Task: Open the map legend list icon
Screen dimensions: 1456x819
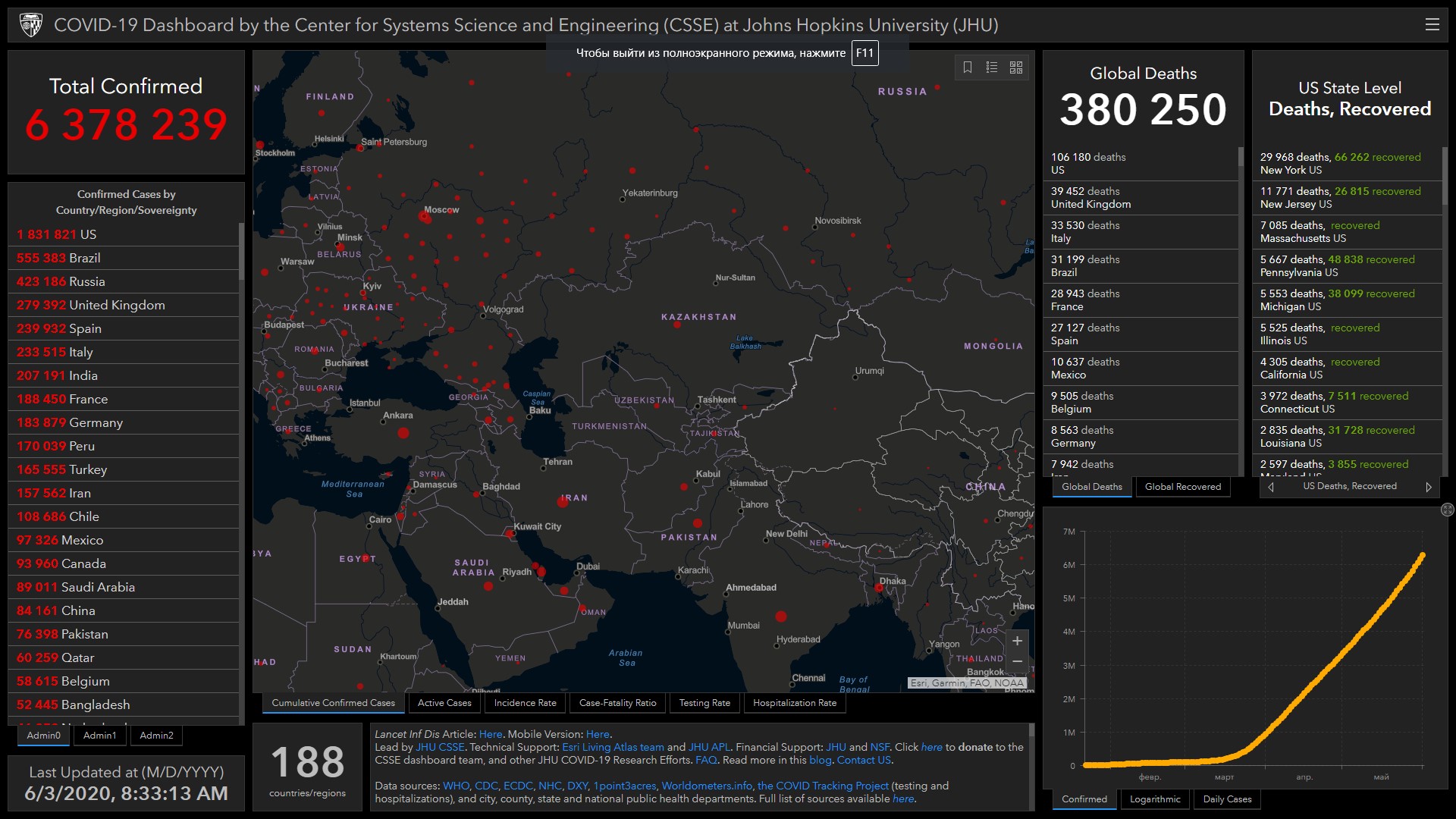Action: (x=992, y=67)
